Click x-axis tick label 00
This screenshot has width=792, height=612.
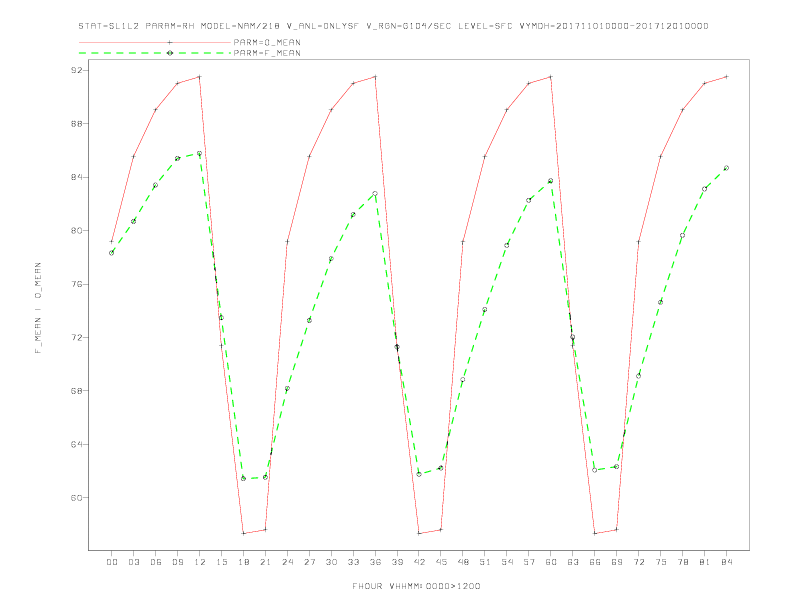(112, 562)
